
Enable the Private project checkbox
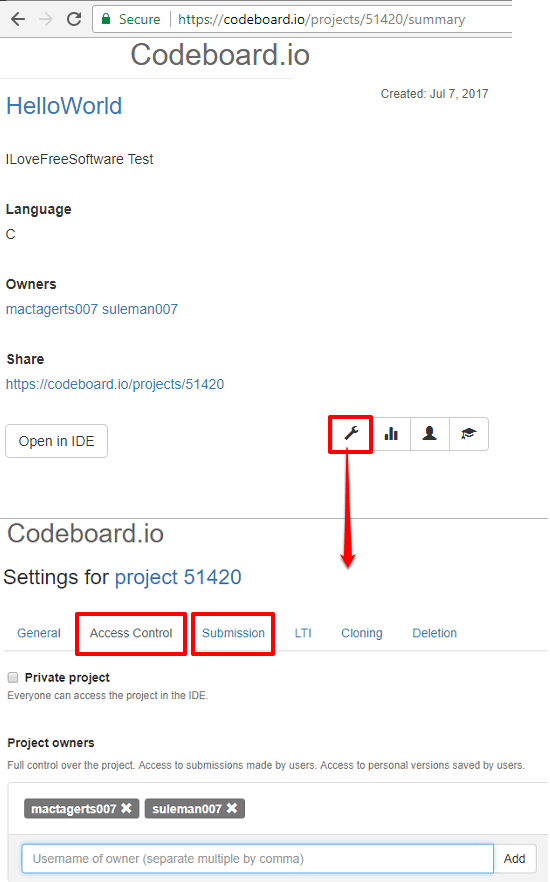13,677
